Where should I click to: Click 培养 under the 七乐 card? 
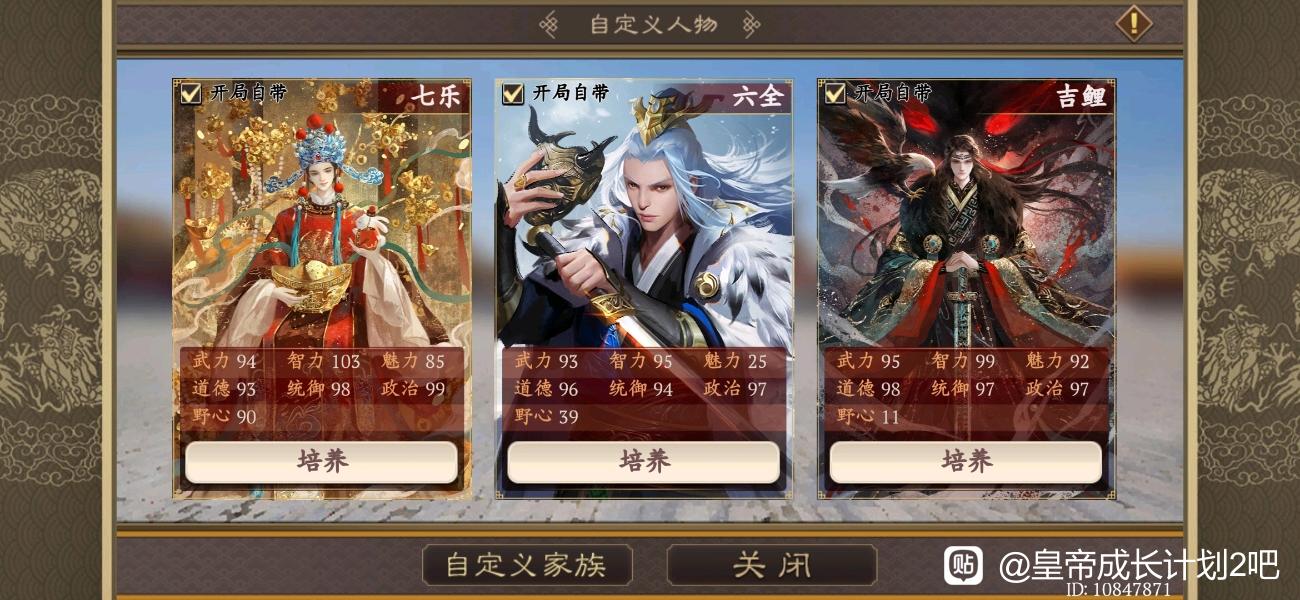pos(322,462)
